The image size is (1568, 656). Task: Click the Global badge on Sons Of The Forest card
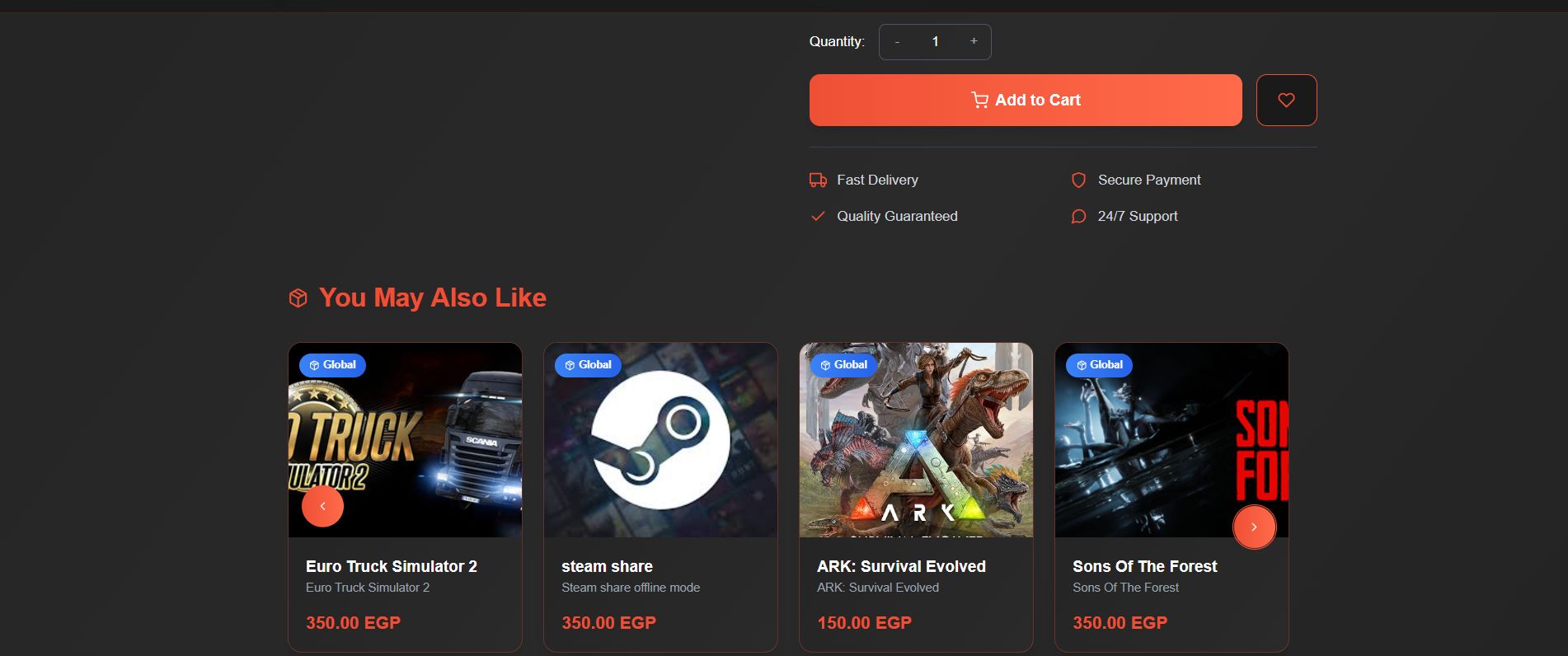pos(1099,365)
